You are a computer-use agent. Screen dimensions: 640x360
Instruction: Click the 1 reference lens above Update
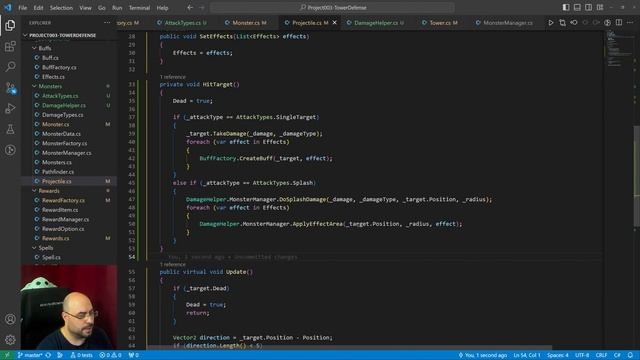pos(173,264)
